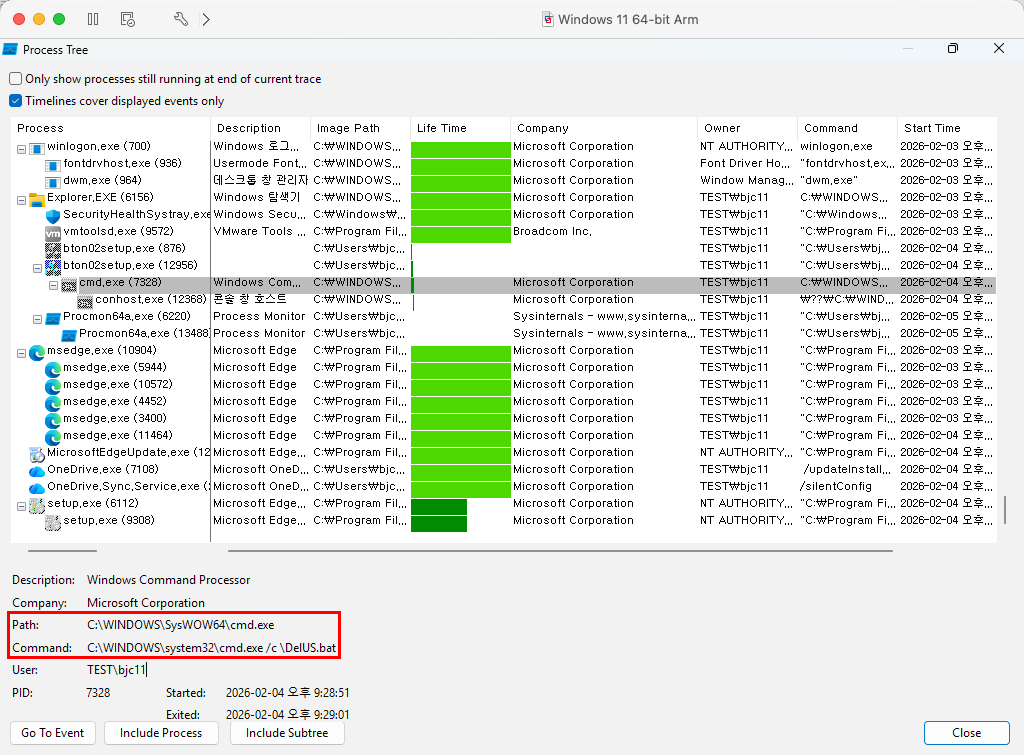Click the VM snapshot icon in the toolbar
The width and height of the screenshot is (1024, 755).
pyautogui.click(x=127, y=19)
